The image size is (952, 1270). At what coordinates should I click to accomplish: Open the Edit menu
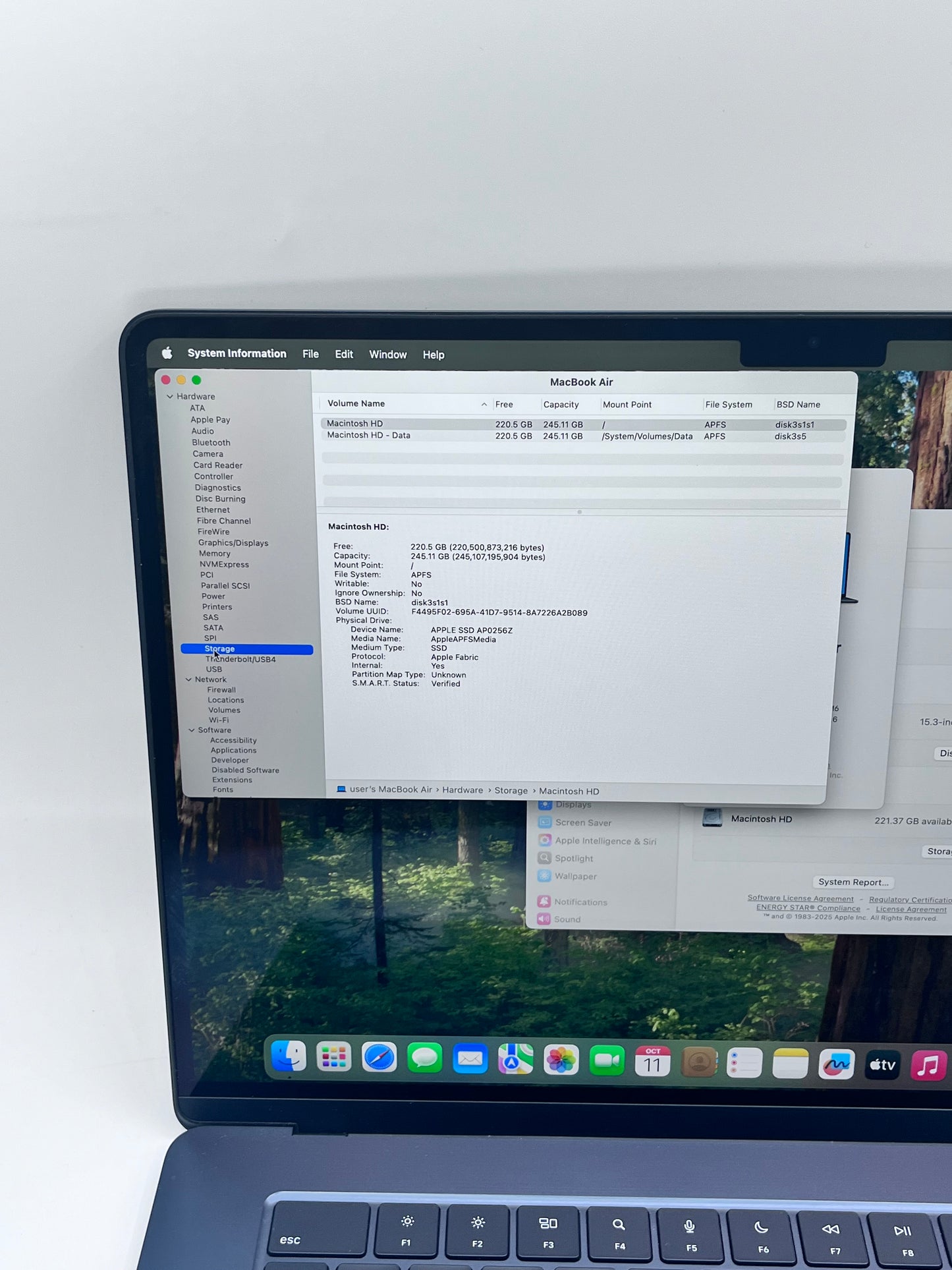344,354
